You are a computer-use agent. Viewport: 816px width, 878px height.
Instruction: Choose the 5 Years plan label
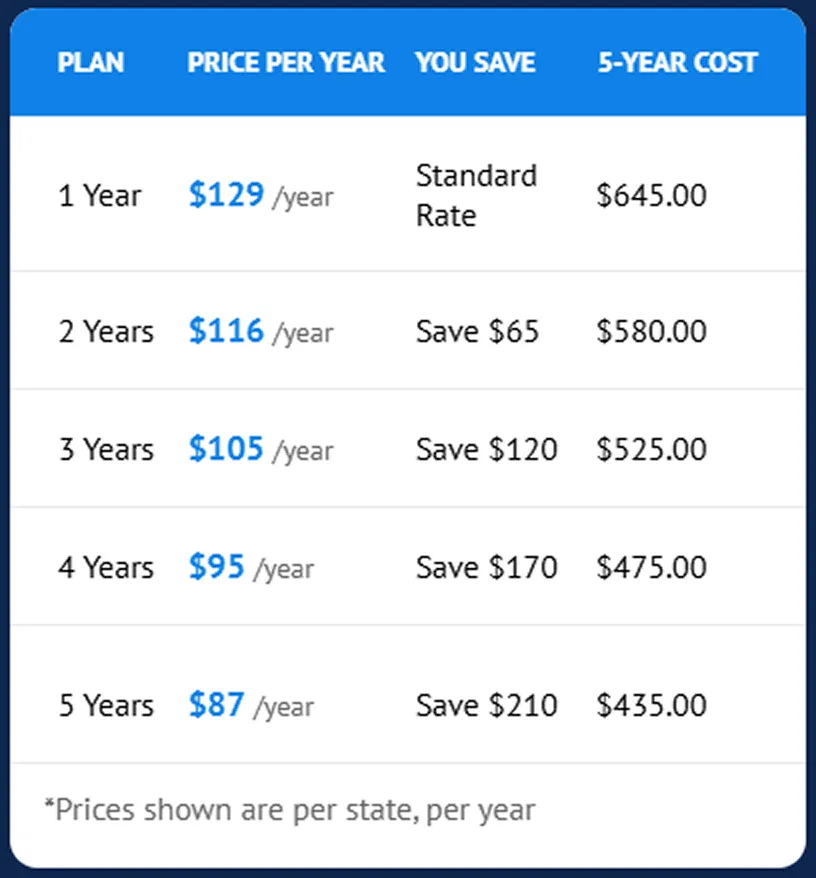tap(106, 706)
